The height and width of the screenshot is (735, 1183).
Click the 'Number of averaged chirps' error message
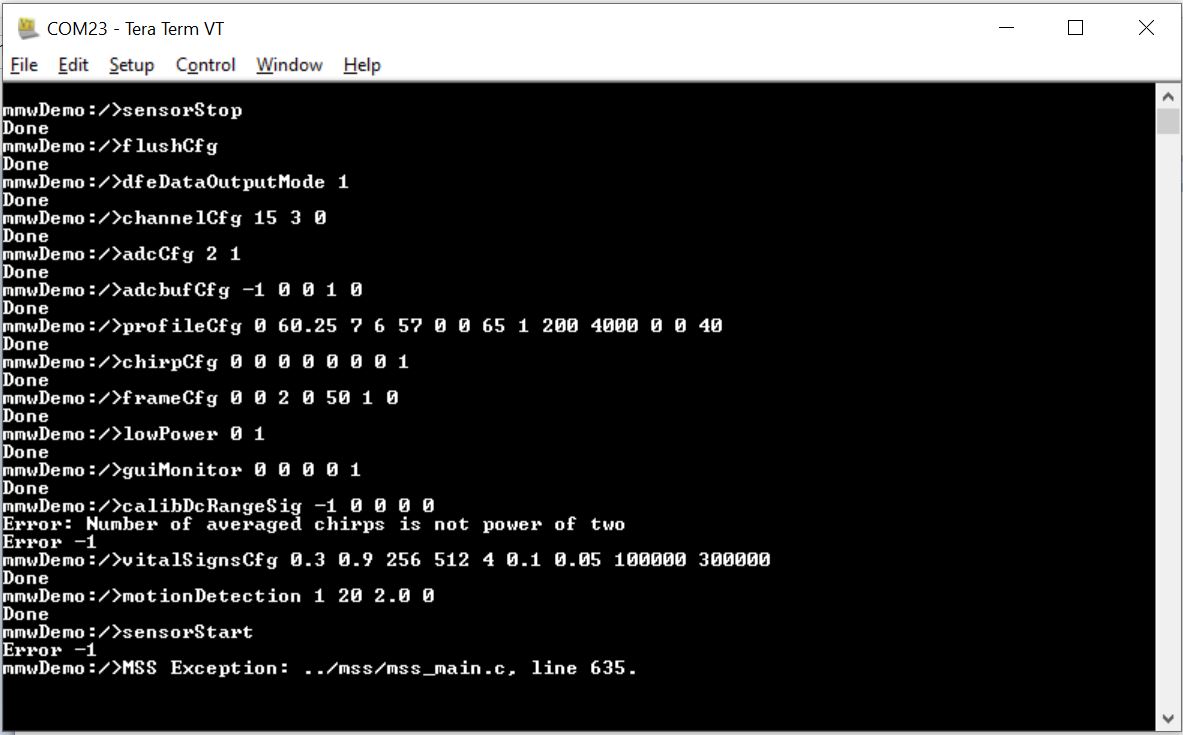[314, 524]
